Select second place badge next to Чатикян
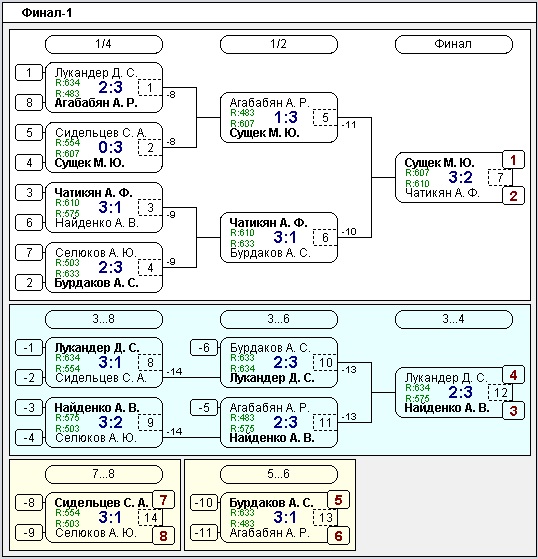The height and width of the screenshot is (559, 538). click(x=513, y=196)
